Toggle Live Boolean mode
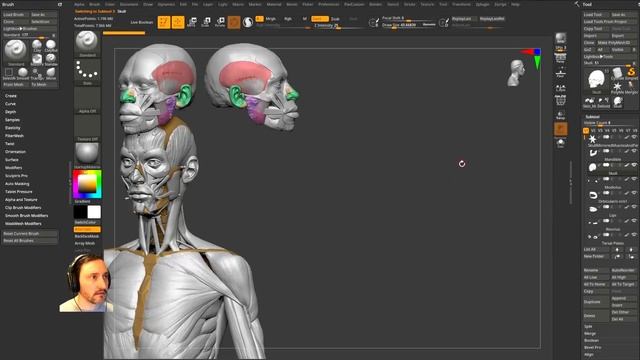This screenshot has height=360, width=640. click(x=142, y=22)
